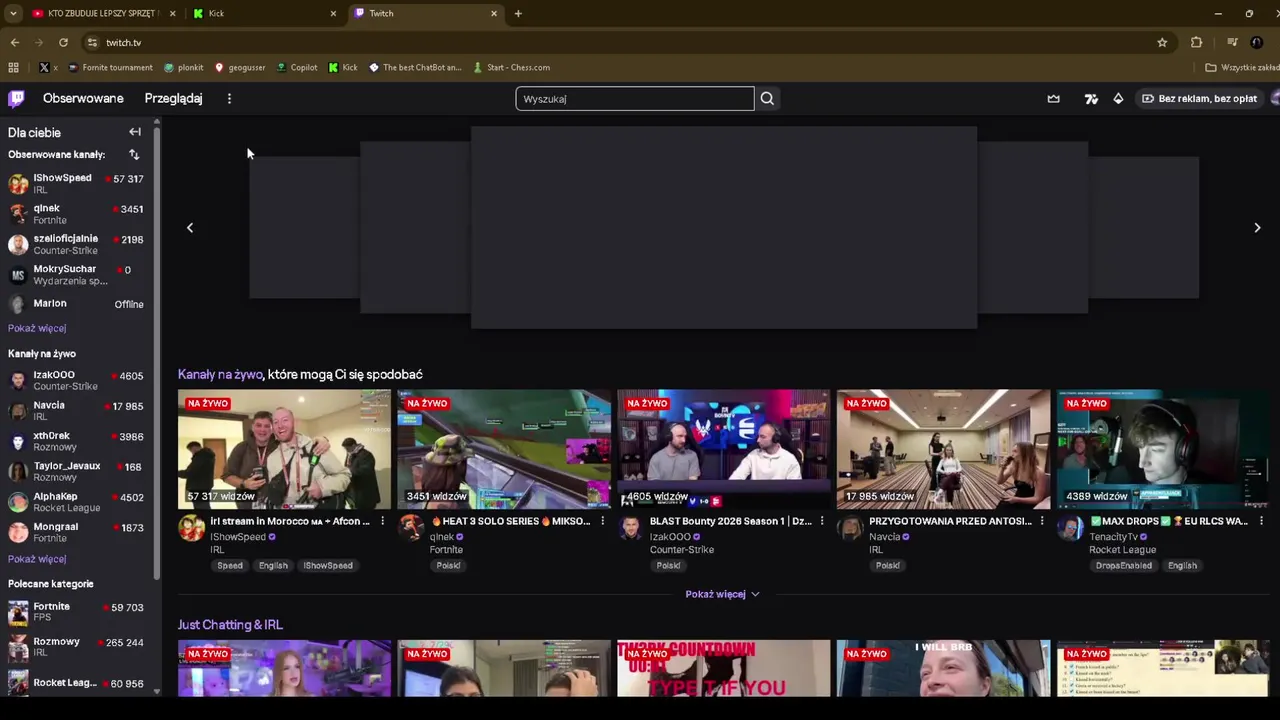Open a new browser tab

[518, 13]
